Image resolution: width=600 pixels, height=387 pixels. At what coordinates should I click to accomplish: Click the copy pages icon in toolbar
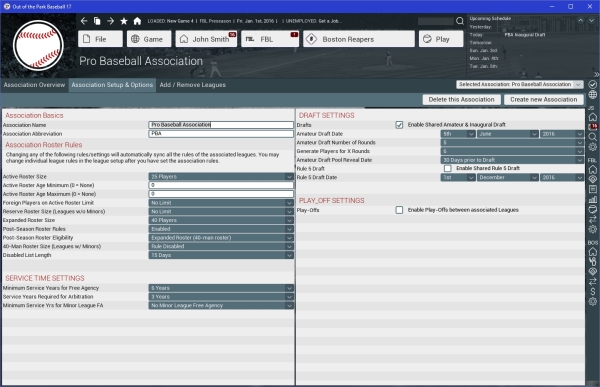click(97, 21)
